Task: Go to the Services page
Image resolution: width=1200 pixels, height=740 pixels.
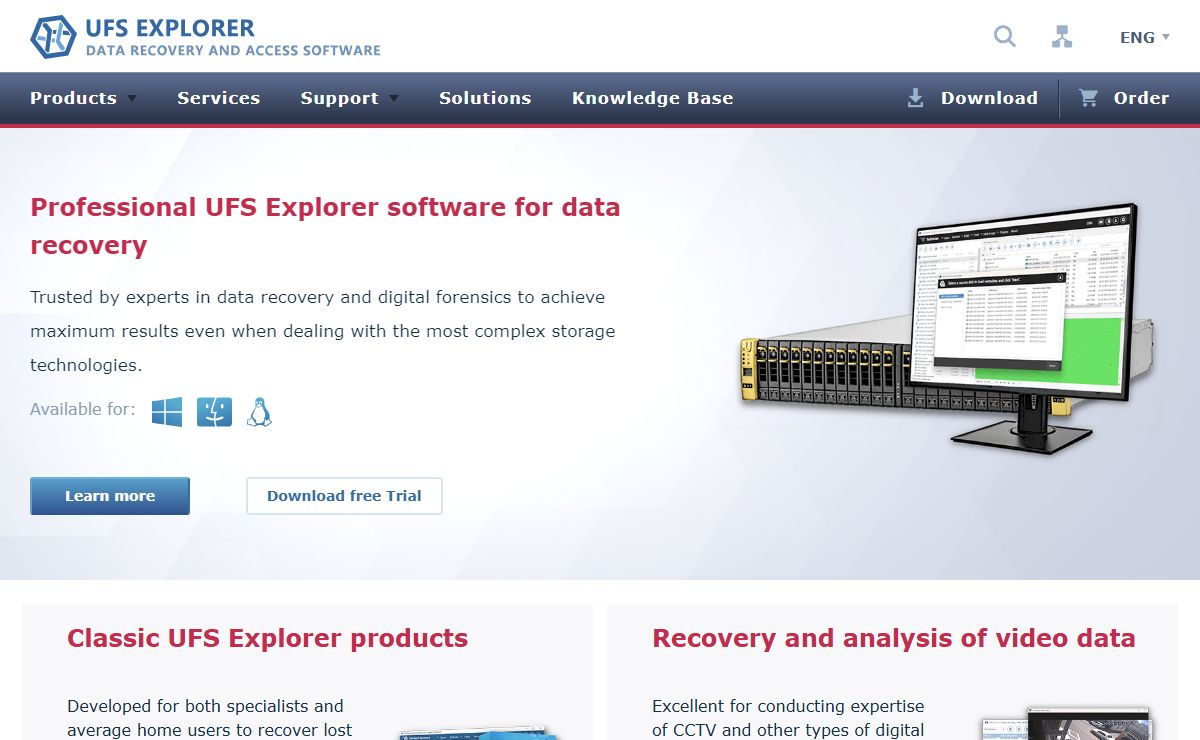Action: [218, 98]
